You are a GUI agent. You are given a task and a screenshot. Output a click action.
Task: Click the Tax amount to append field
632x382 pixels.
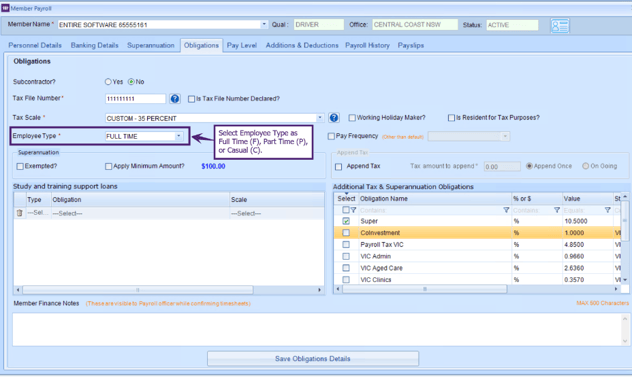(502, 166)
